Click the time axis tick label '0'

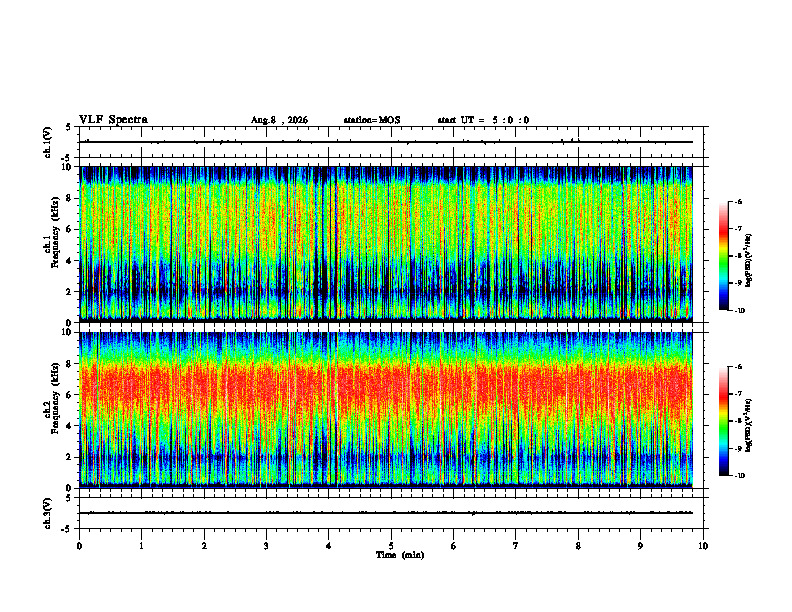point(79,546)
